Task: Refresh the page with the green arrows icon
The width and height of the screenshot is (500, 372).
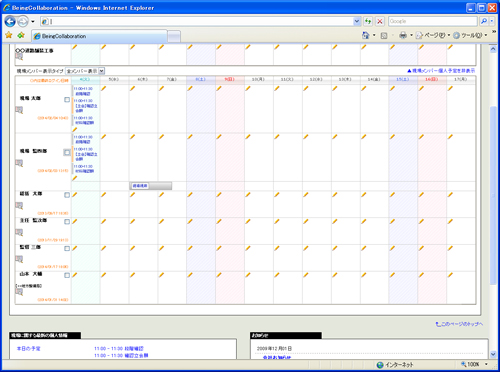Action: [x=368, y=21]
